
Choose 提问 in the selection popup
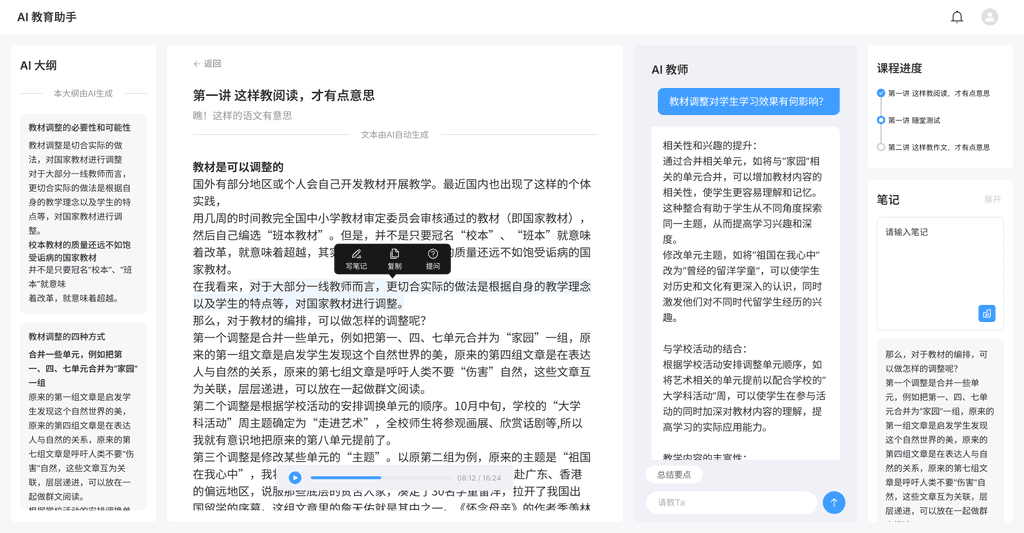433,259
